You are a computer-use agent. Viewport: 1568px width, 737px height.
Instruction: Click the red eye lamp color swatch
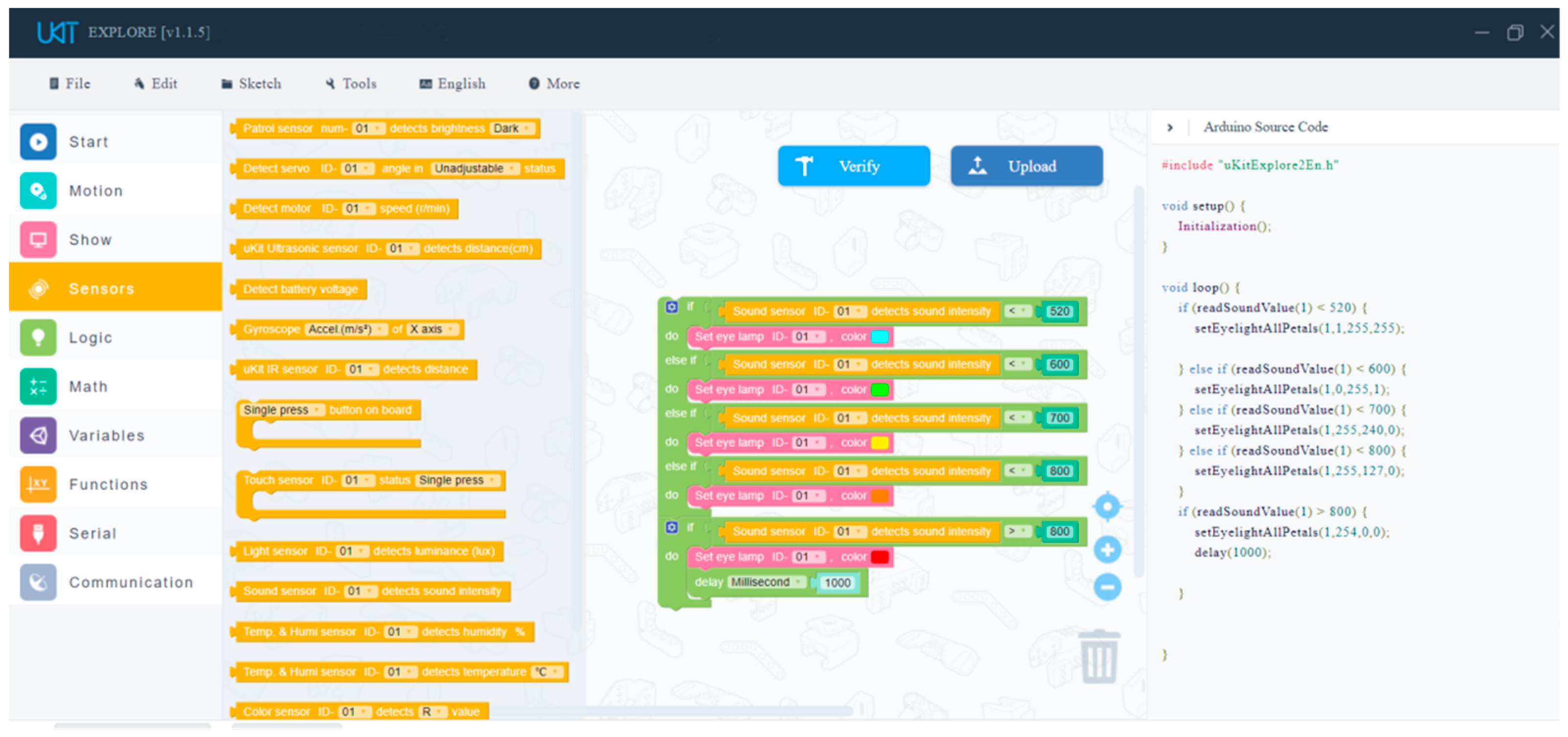pyautogui.click(x=879, y=557)
